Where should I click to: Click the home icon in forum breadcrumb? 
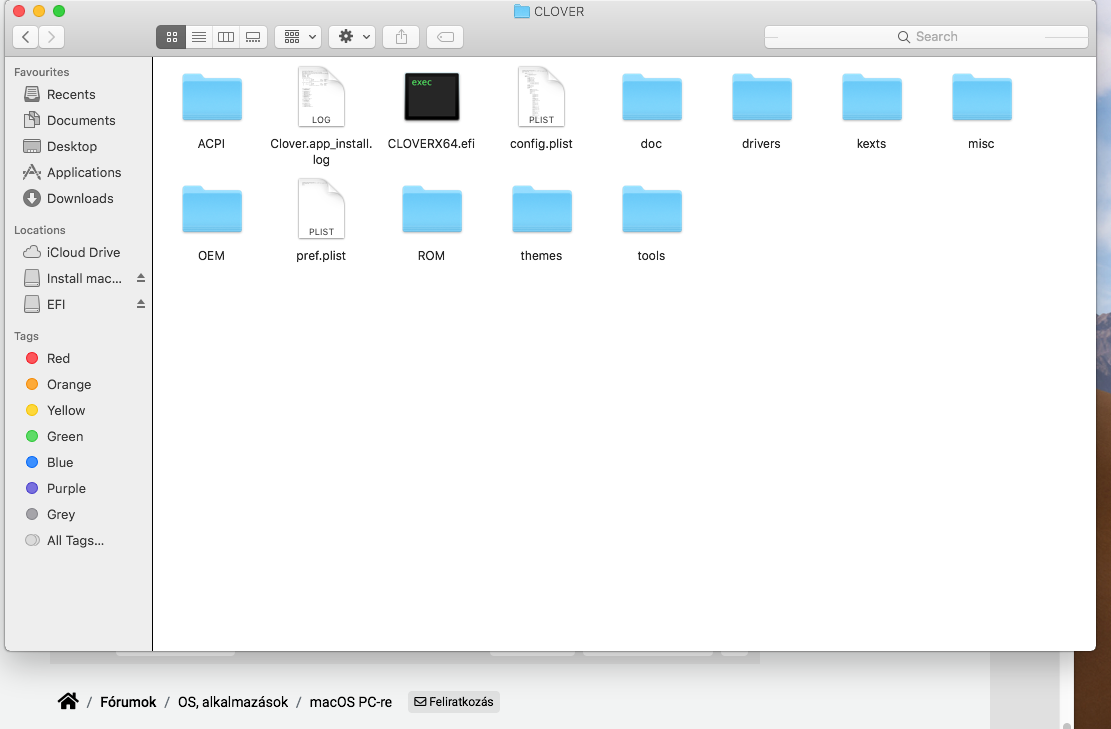coord(68,701)
